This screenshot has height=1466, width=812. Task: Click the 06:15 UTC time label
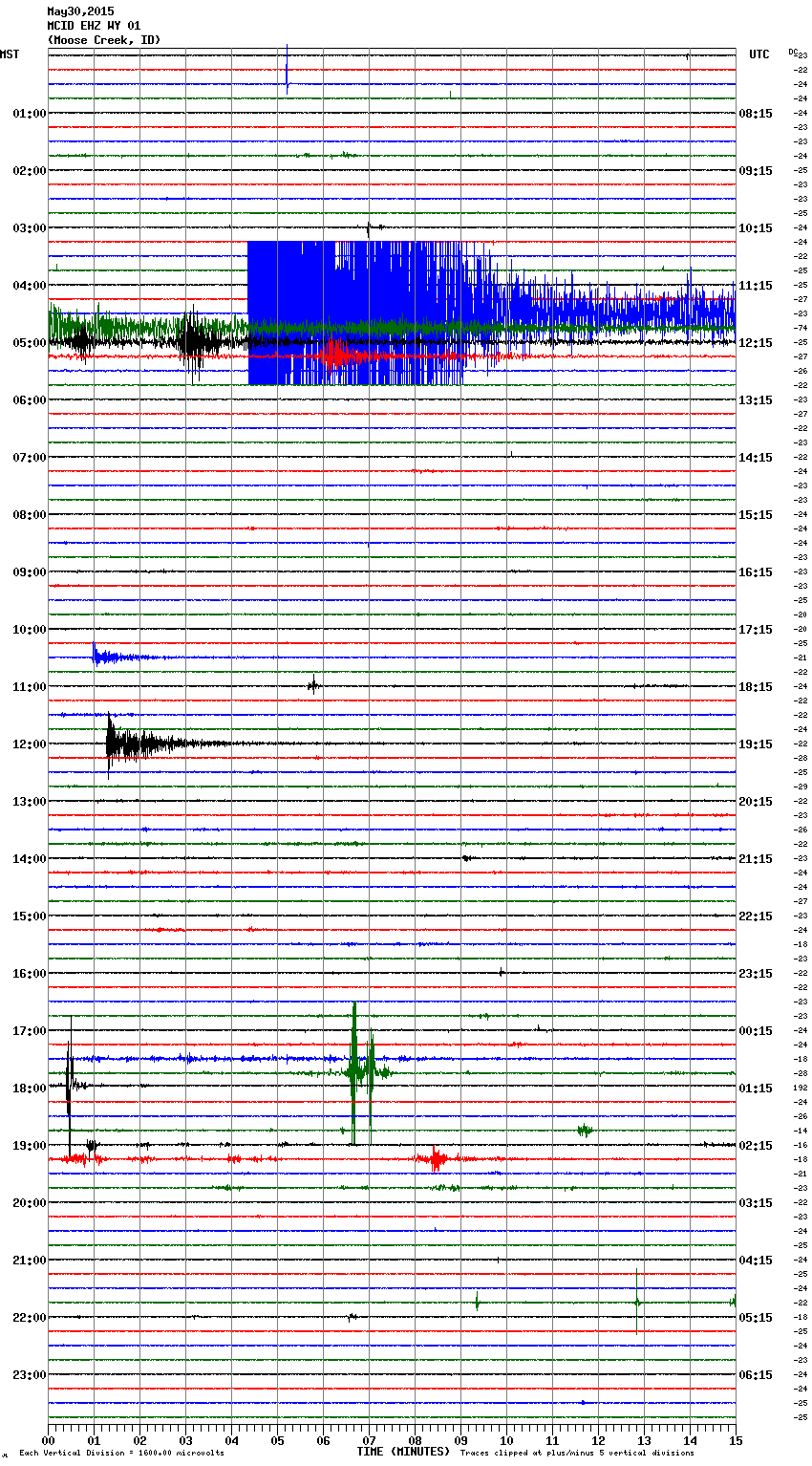point(756,1375)
